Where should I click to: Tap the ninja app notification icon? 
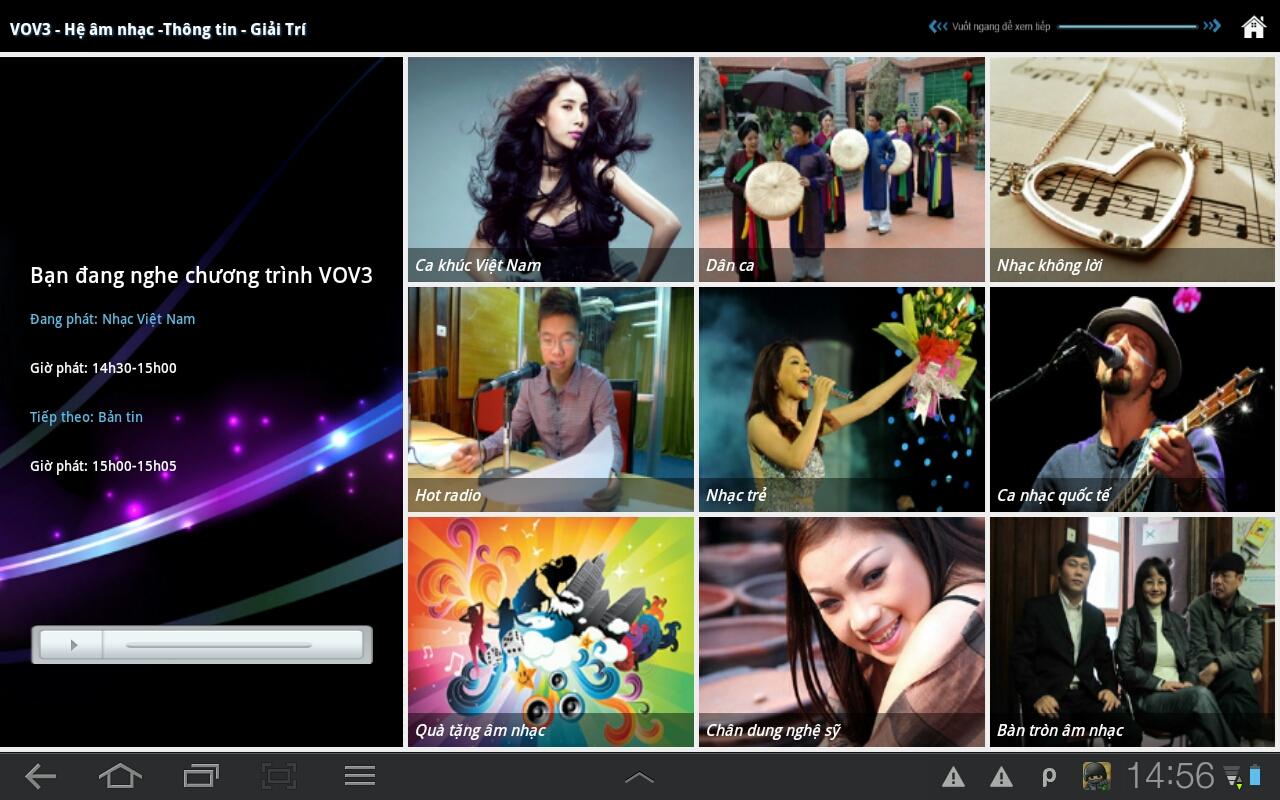[x=1097, y=776]
